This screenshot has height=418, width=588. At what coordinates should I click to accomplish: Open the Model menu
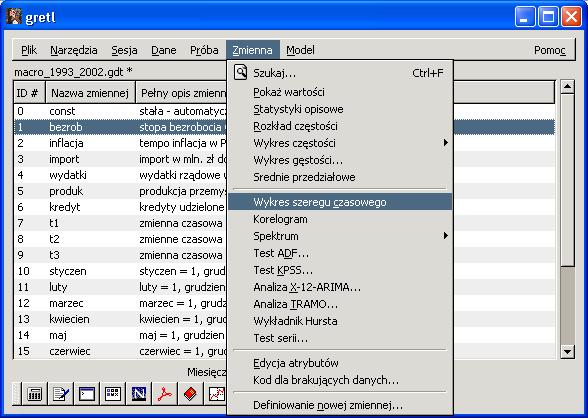tap(300, 50)
